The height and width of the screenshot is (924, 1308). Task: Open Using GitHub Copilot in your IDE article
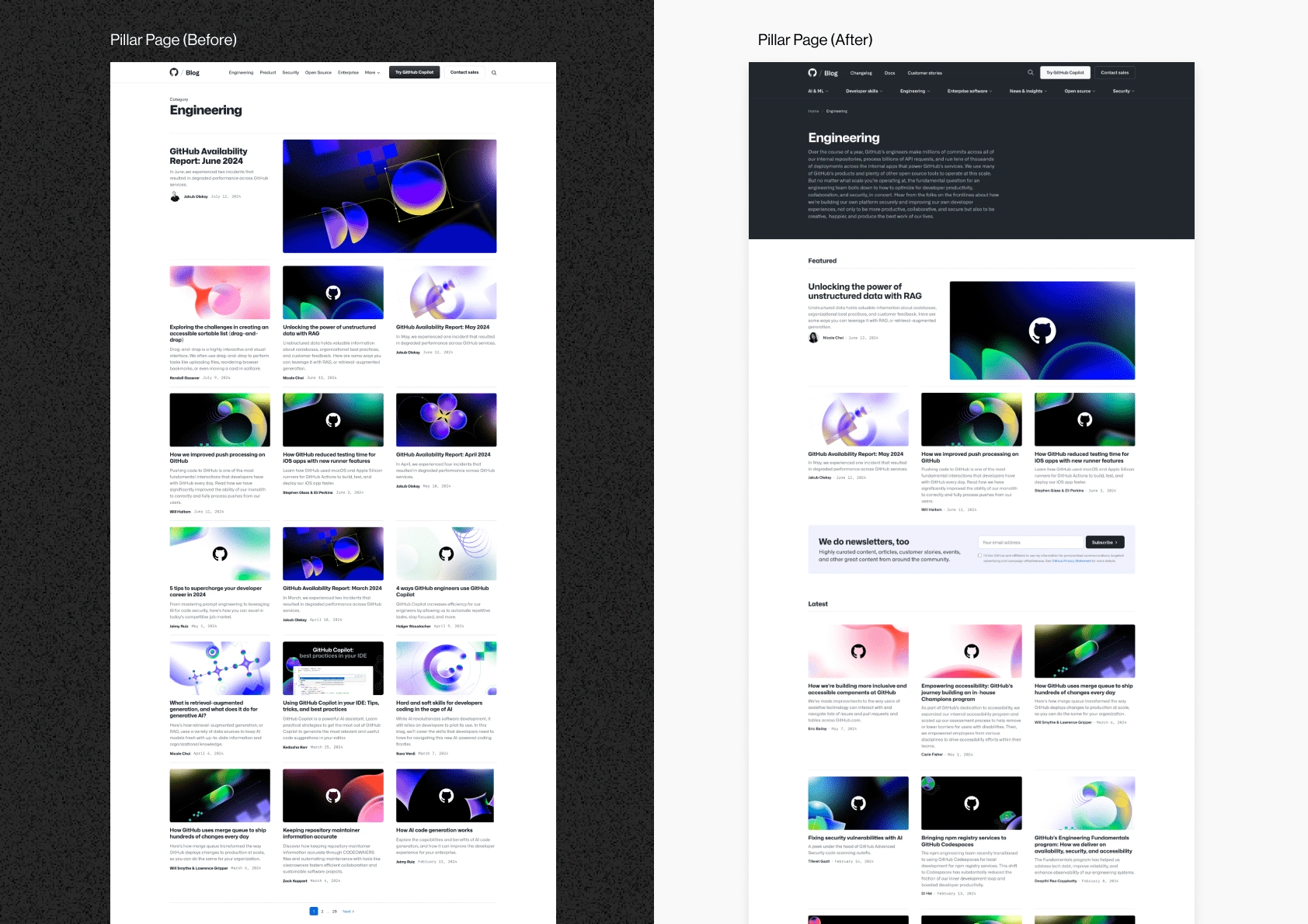coord(331,706)
